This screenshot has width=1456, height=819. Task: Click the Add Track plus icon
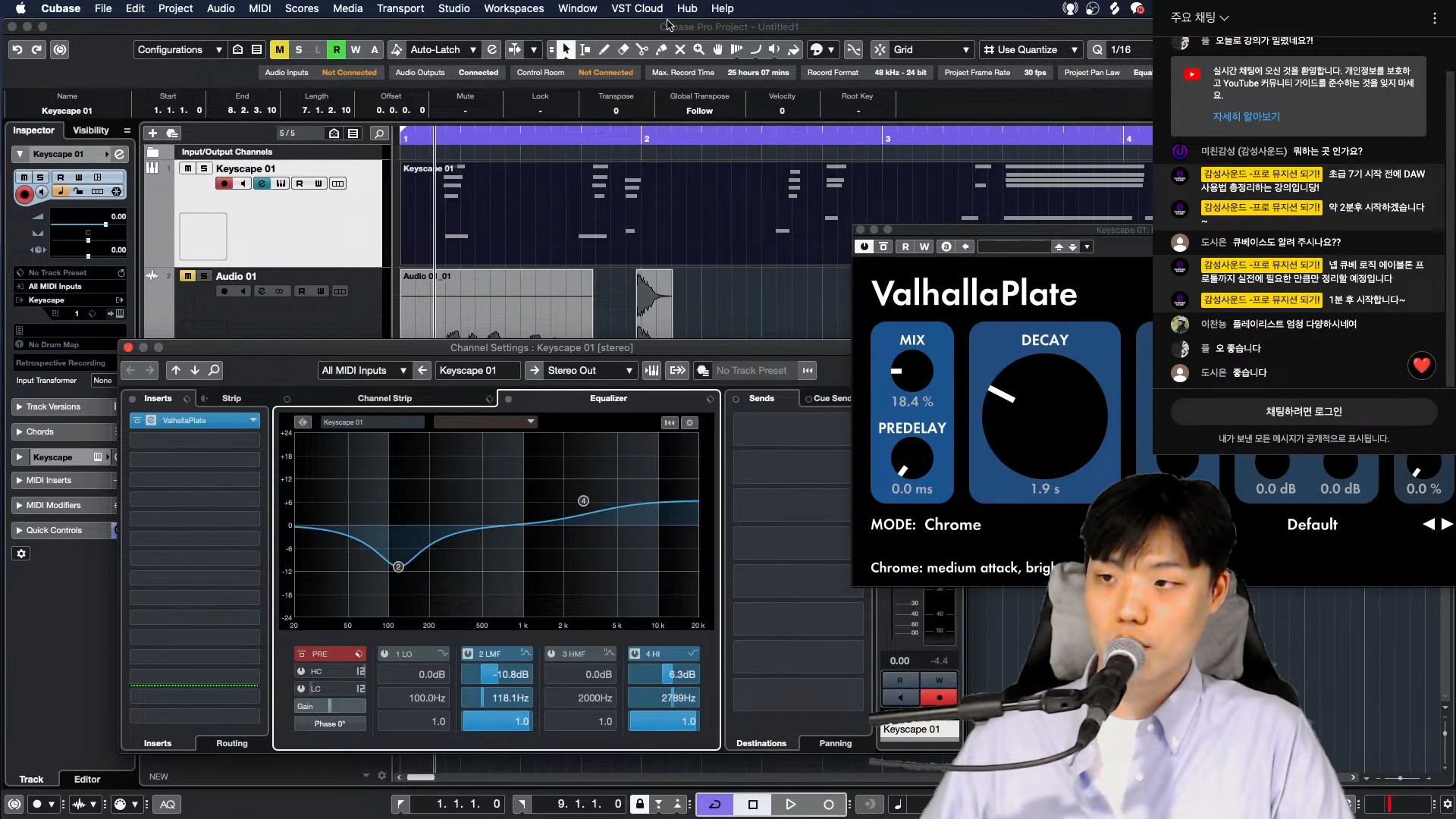152,133
